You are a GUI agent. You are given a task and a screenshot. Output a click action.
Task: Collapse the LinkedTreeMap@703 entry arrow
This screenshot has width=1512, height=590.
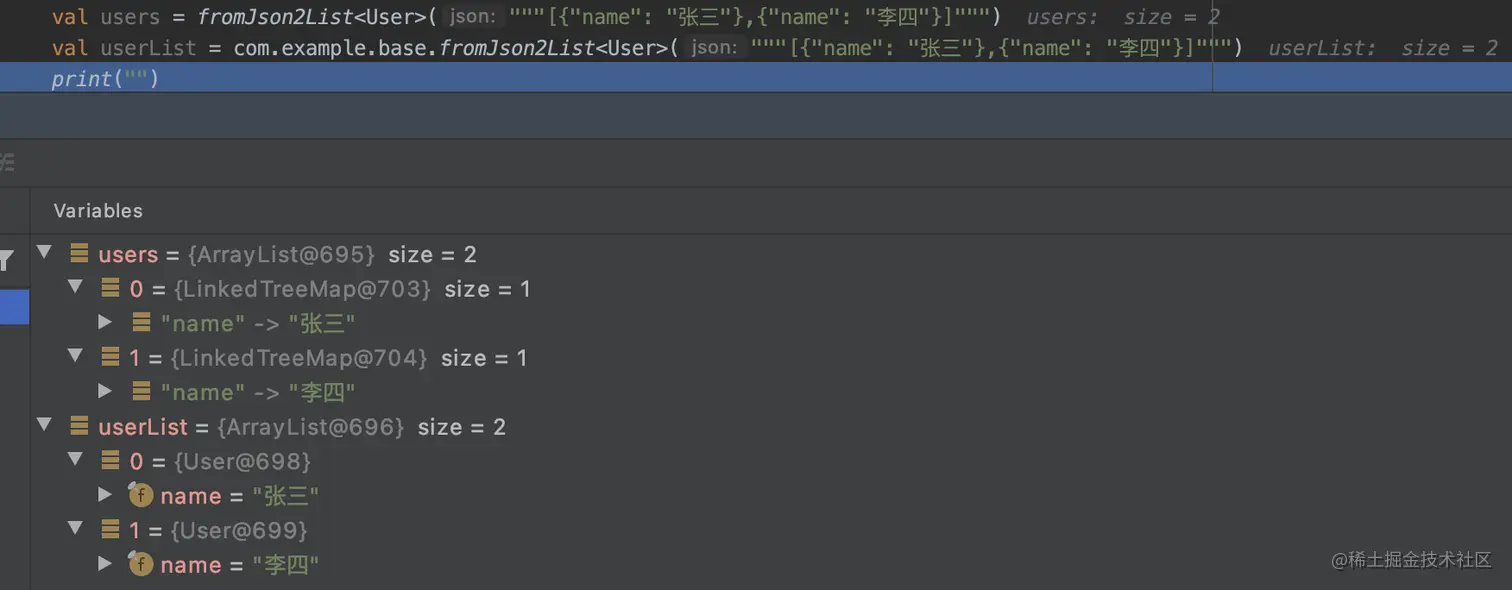(75, 287)
